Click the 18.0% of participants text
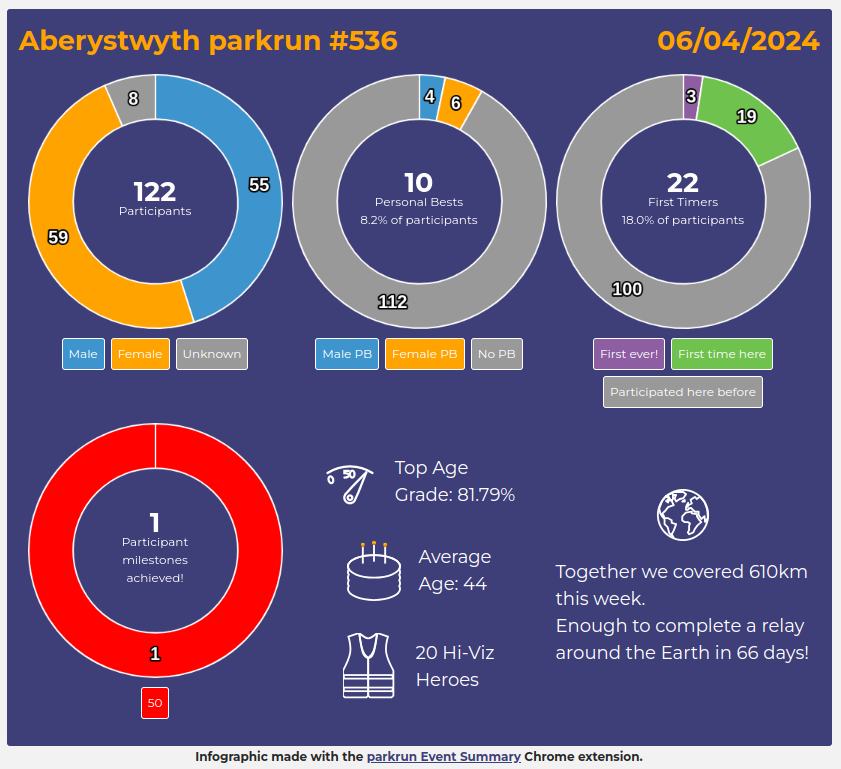 (683, 220)
